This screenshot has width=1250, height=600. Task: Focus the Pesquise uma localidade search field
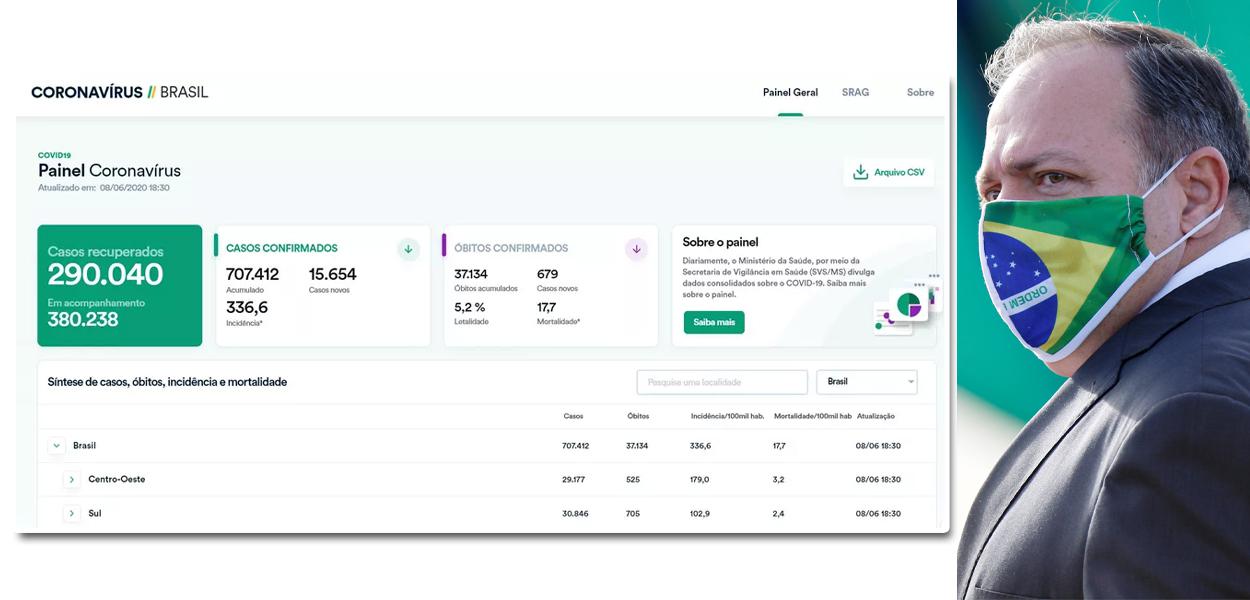tap(721, 382)
